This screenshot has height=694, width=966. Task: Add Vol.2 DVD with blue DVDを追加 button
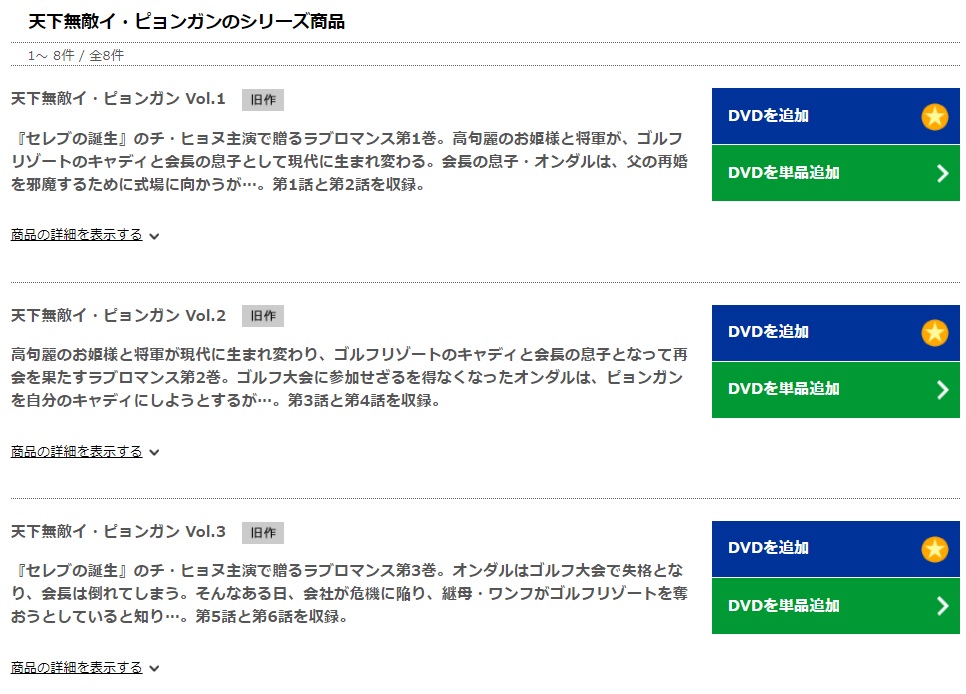835,333
